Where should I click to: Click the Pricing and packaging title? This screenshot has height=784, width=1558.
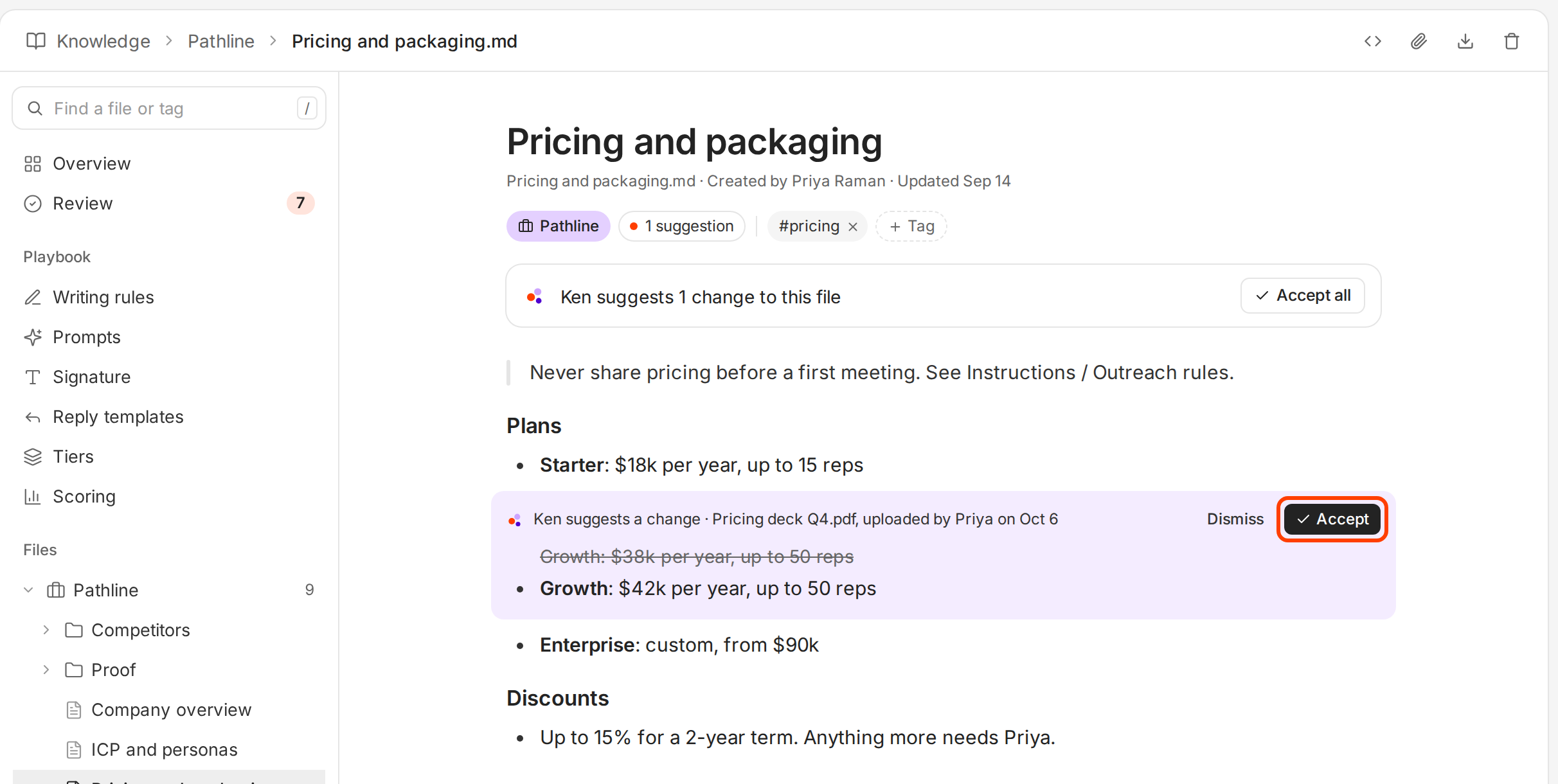[694, 141]
